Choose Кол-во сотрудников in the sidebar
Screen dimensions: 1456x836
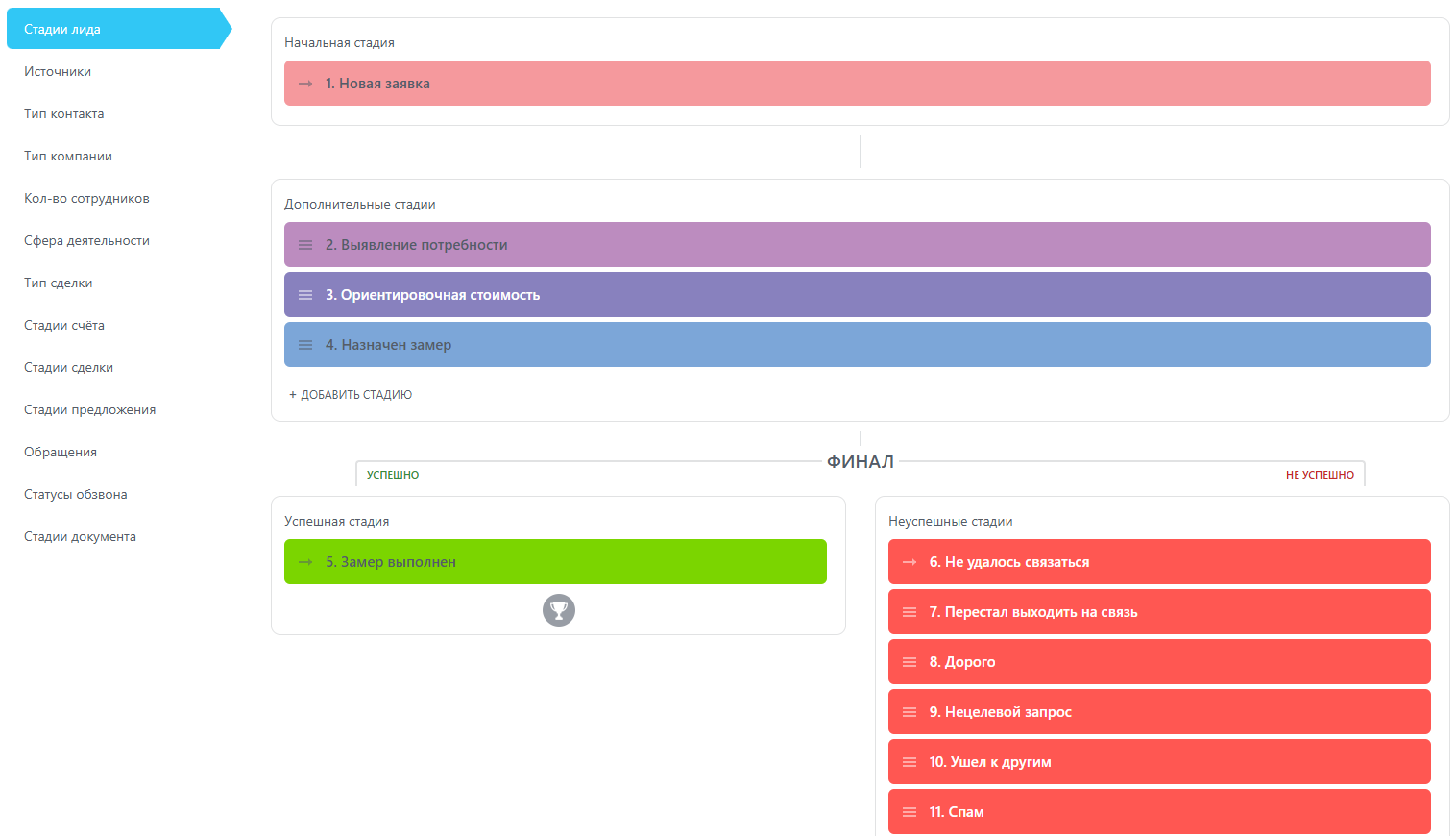[x=86, y=198]
